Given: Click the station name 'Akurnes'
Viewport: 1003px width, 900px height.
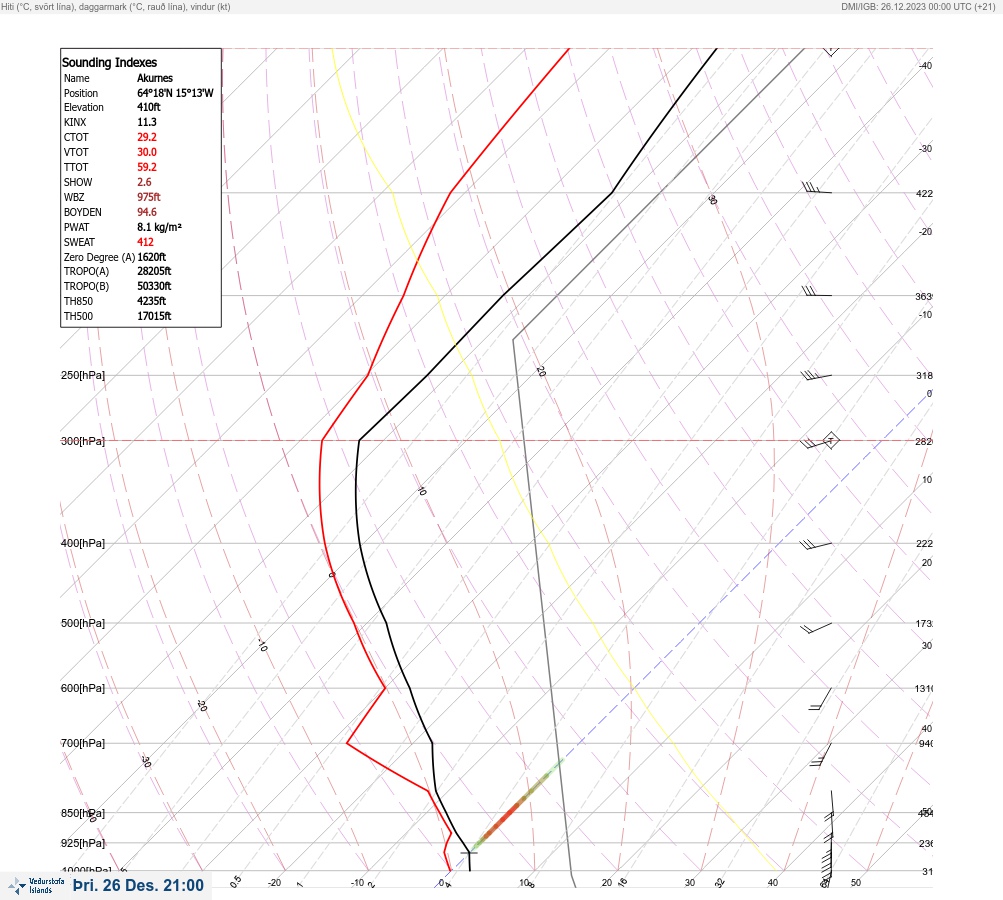Looking at the screenshot, I should pyautogui.click(x=155, y=78).
